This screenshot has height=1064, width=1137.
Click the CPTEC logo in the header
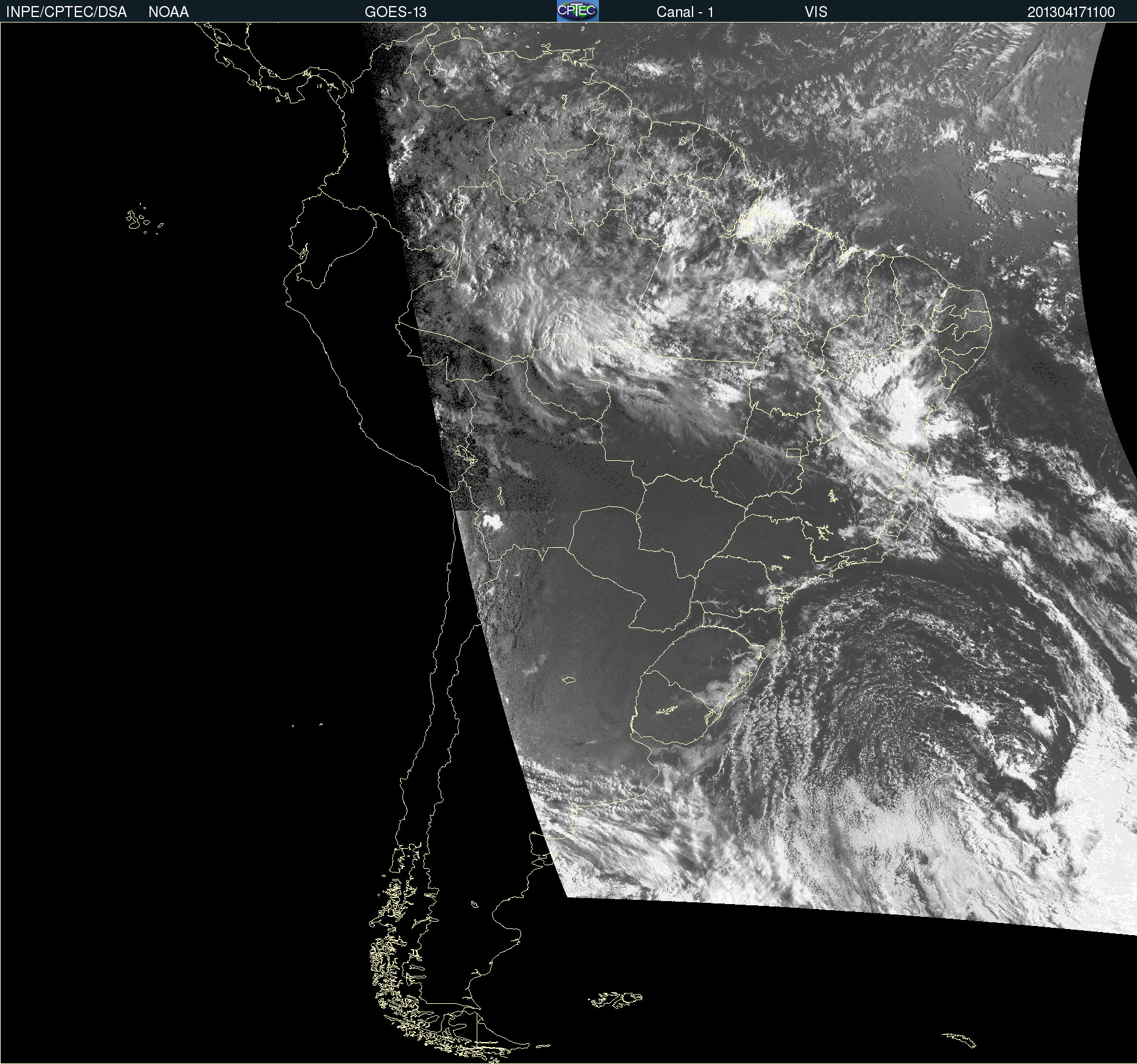(578, 11)
